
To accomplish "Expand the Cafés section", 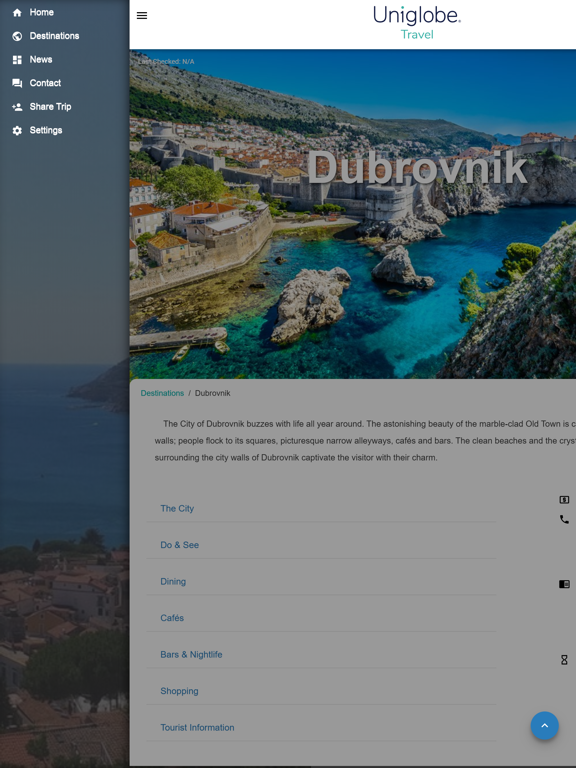I will (321, 618).
